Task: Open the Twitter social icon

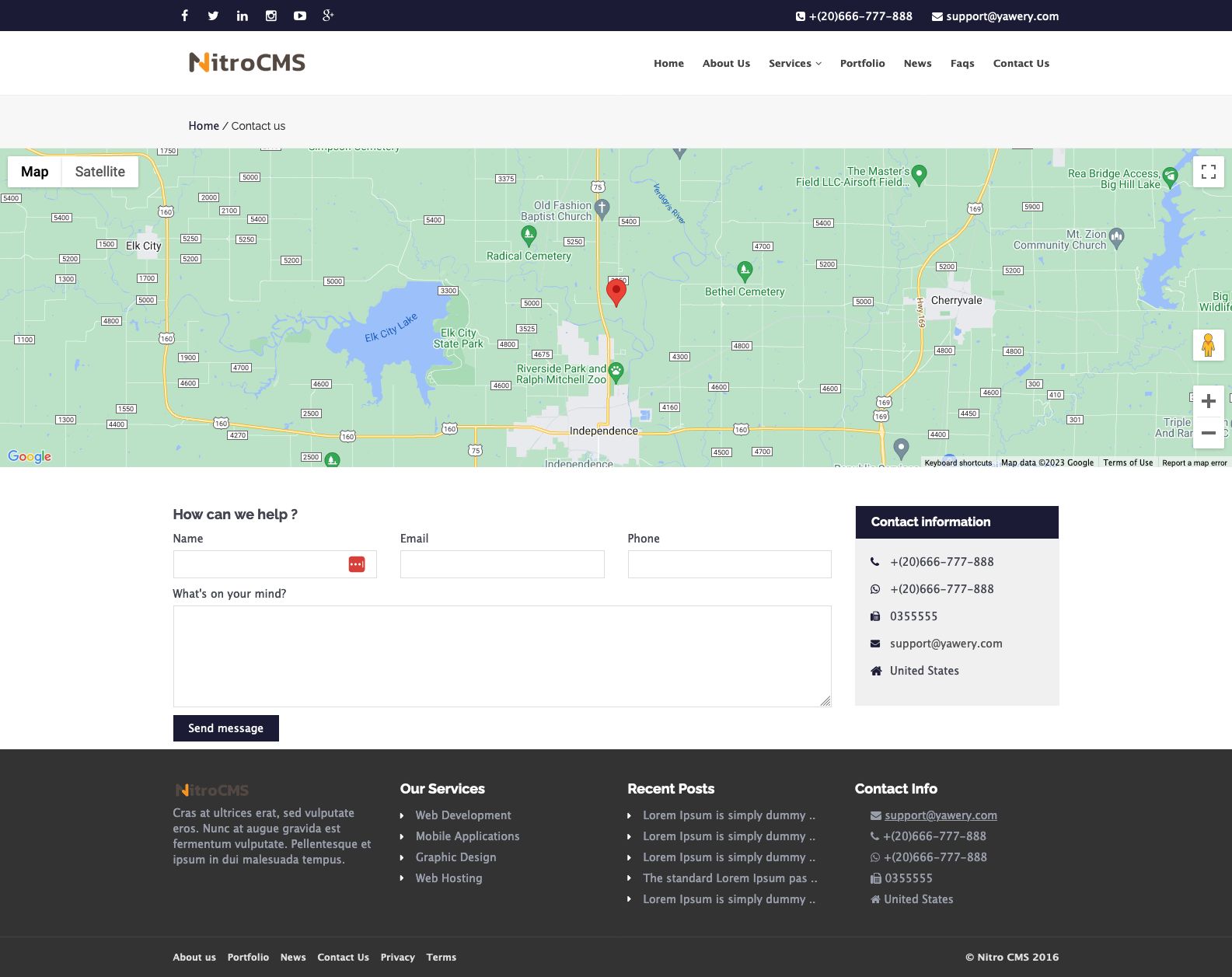Action: (213, 16)
